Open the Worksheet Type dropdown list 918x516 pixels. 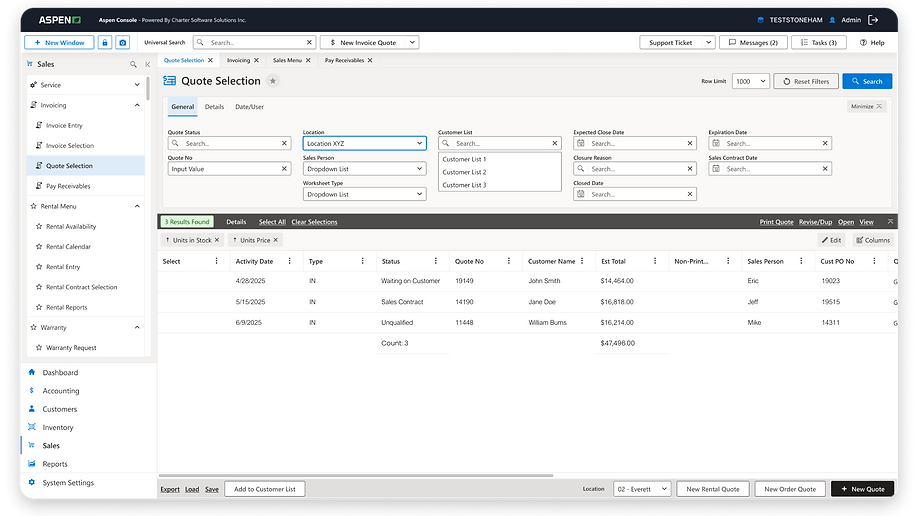(364, 194)
